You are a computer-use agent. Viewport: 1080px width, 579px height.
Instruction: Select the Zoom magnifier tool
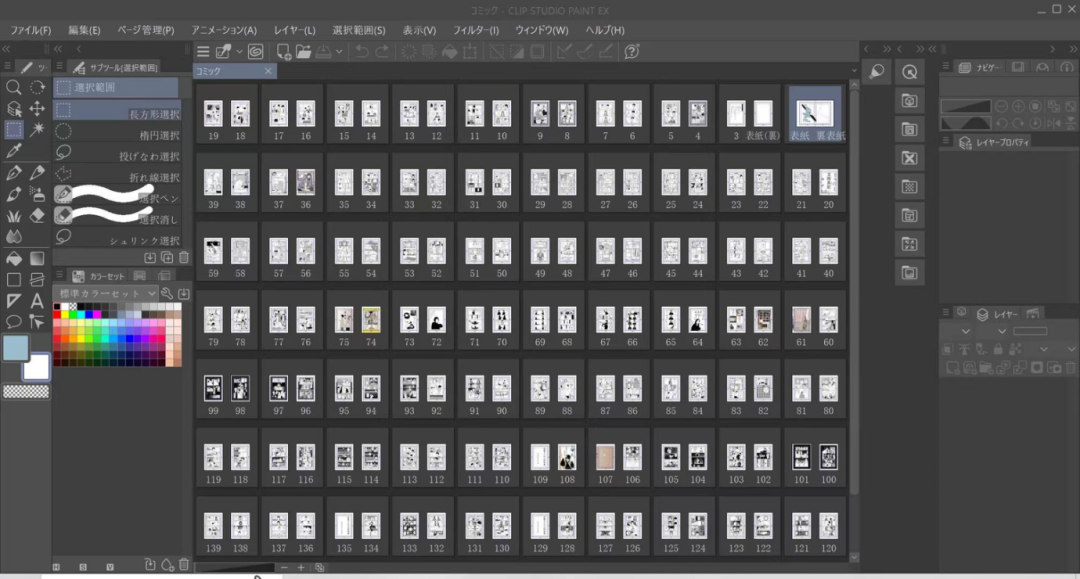point(13,87)
